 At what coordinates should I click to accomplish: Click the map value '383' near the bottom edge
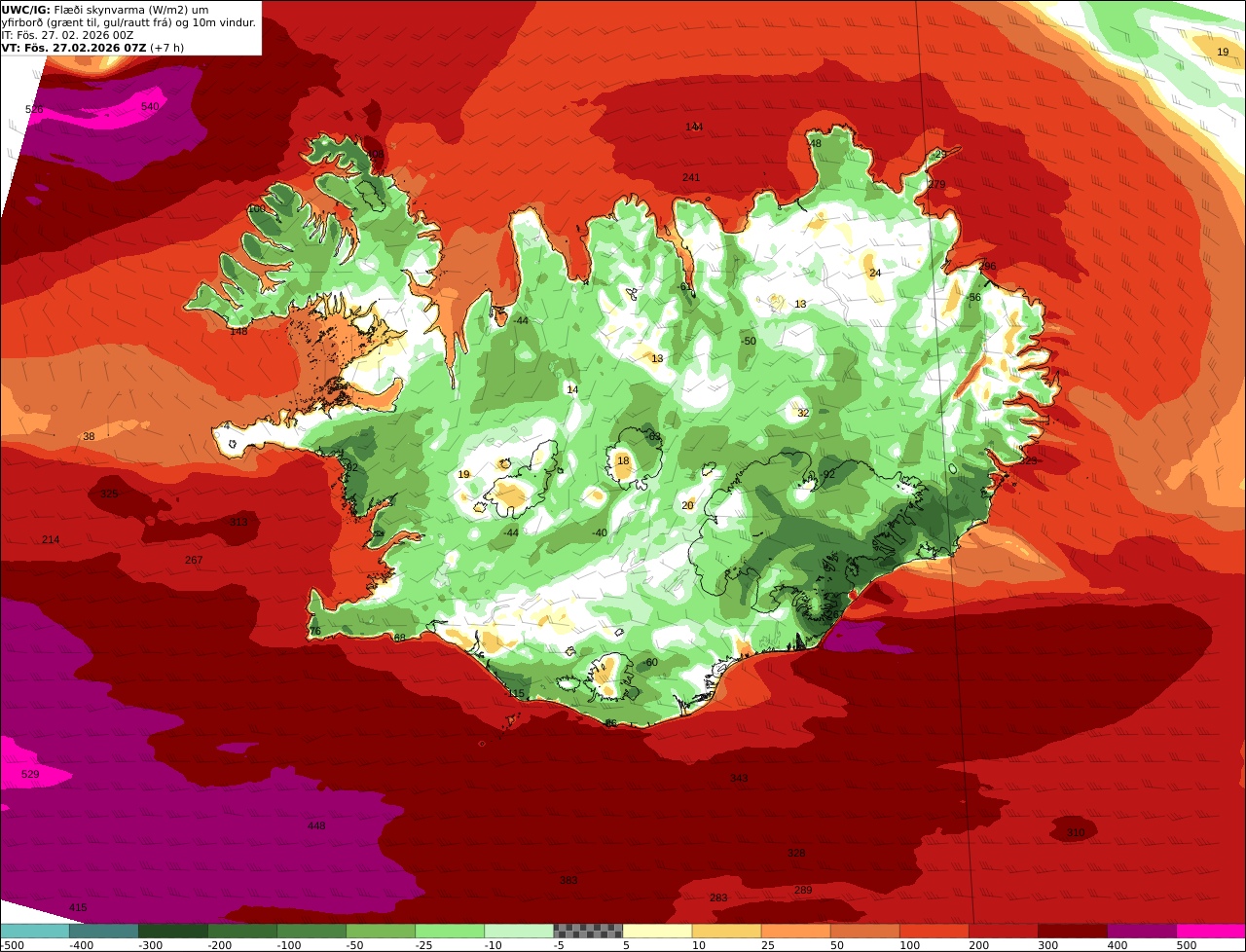[x=568, y=881]
